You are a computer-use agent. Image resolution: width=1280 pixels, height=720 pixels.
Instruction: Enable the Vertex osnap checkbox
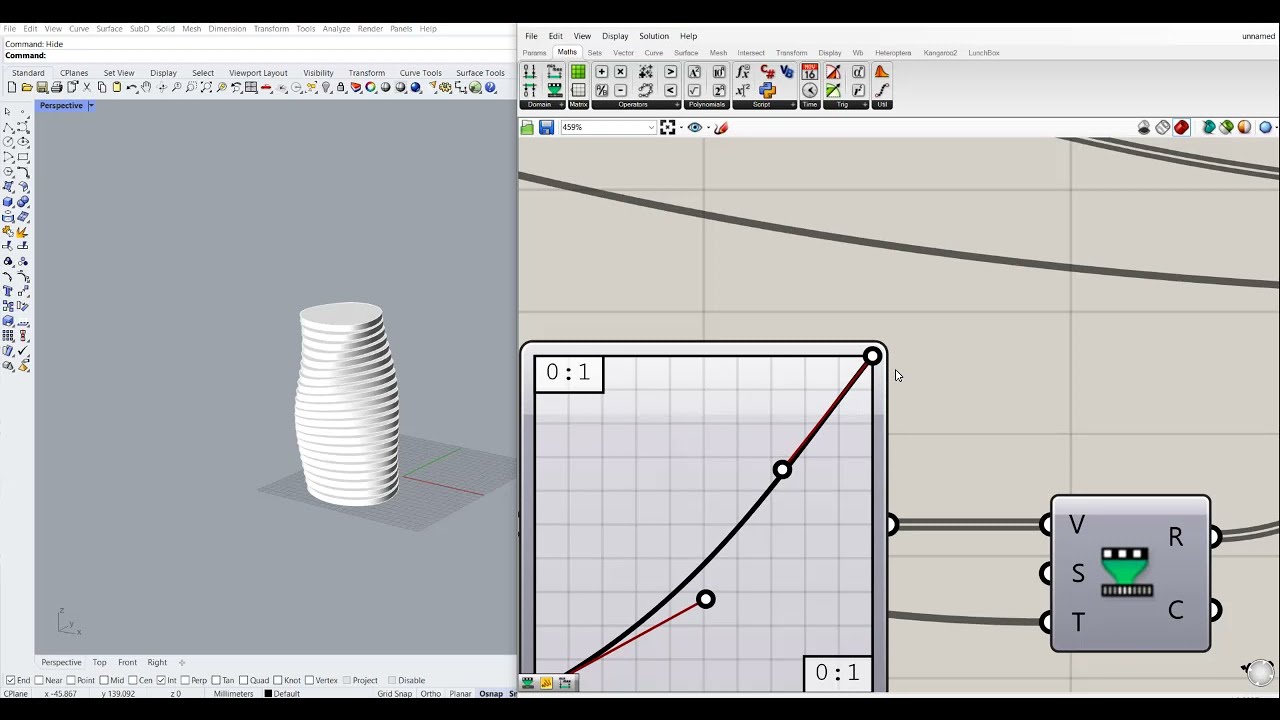[x=309, y=680]
